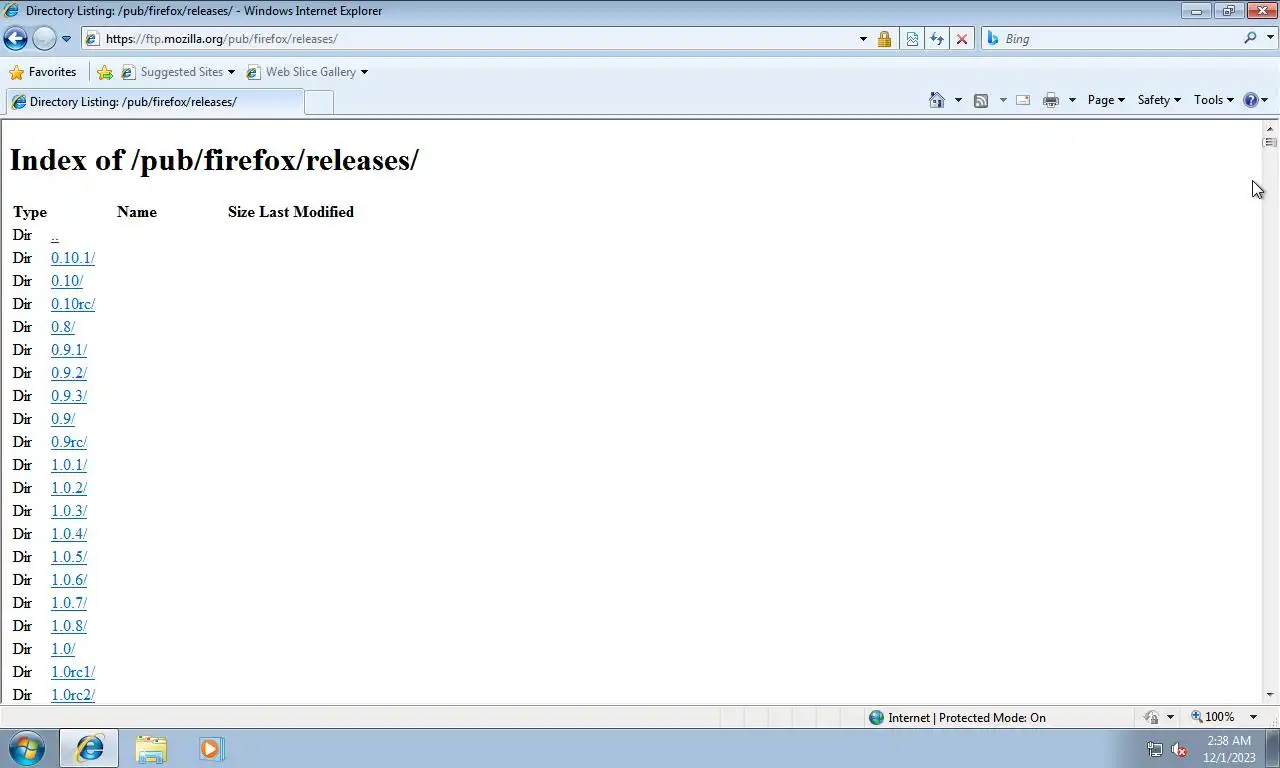The height and width of the screenshot is (768, 1280).
Task: Click Add to Favorites Bar icon
Action: coord(105,72)
